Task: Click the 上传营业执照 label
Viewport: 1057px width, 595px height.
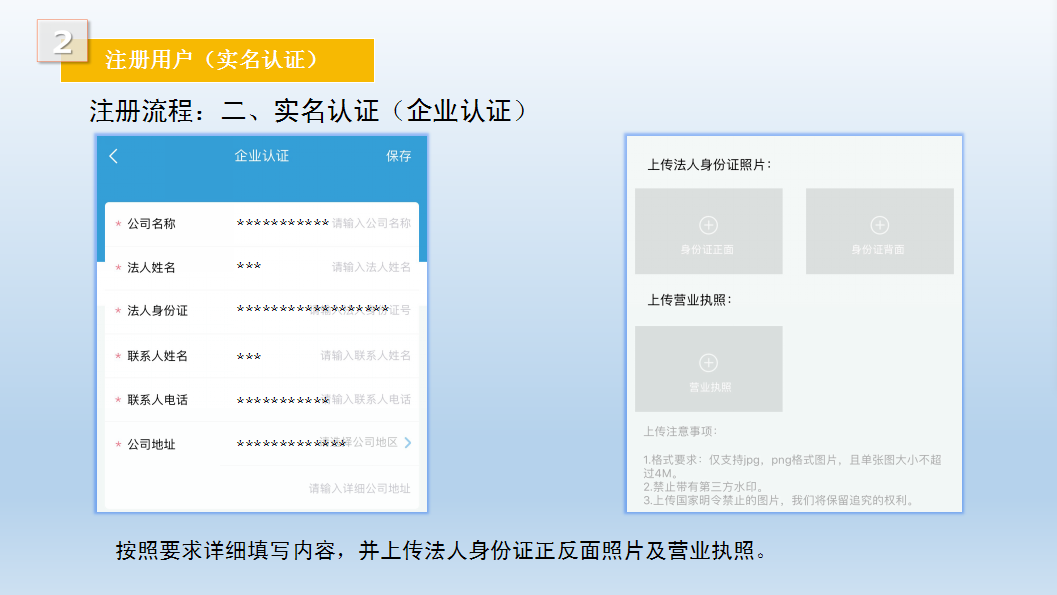Action: 689,300
